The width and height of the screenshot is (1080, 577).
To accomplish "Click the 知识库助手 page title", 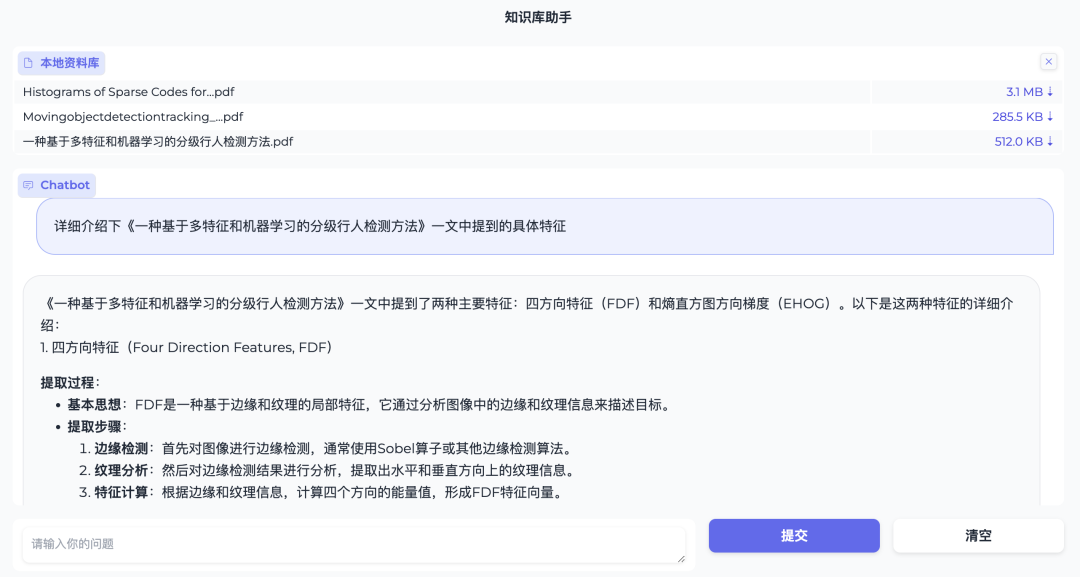I will tap(539, 18).
